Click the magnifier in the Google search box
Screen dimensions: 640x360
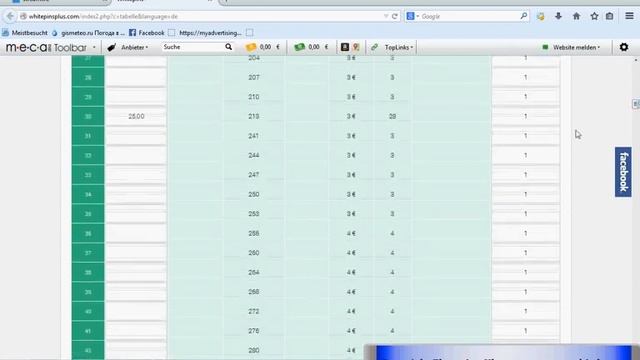(x=523, y=16)
